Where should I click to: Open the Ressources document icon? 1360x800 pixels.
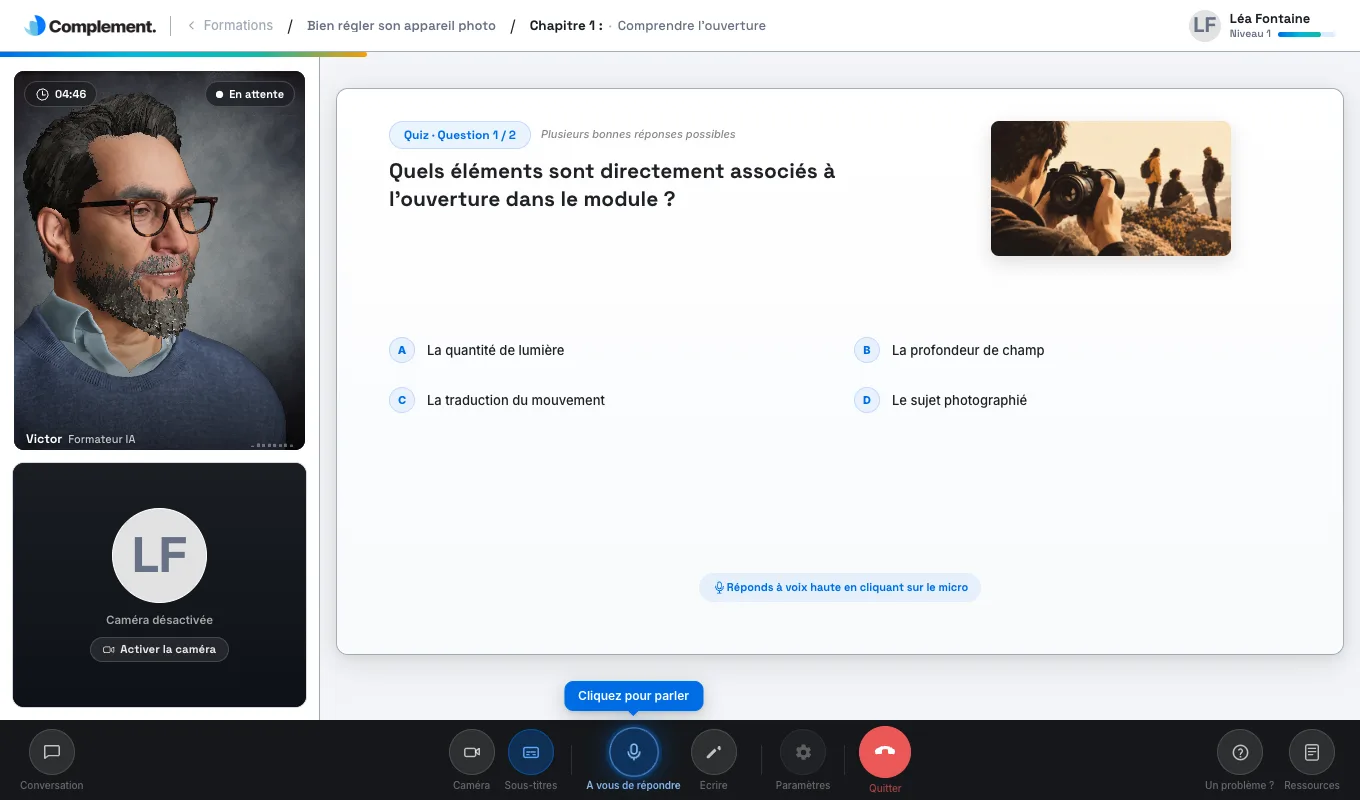pos(1313,752)
